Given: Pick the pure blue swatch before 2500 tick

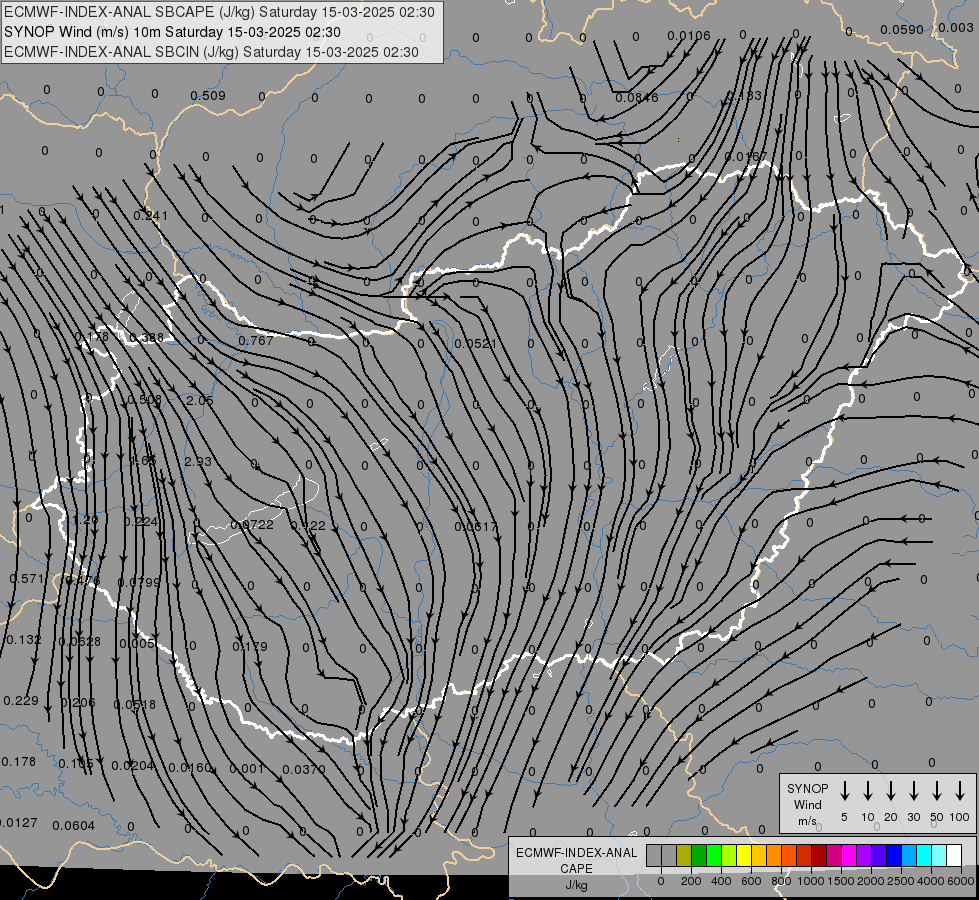Looking at the screenshot, I should pos(893,856).
